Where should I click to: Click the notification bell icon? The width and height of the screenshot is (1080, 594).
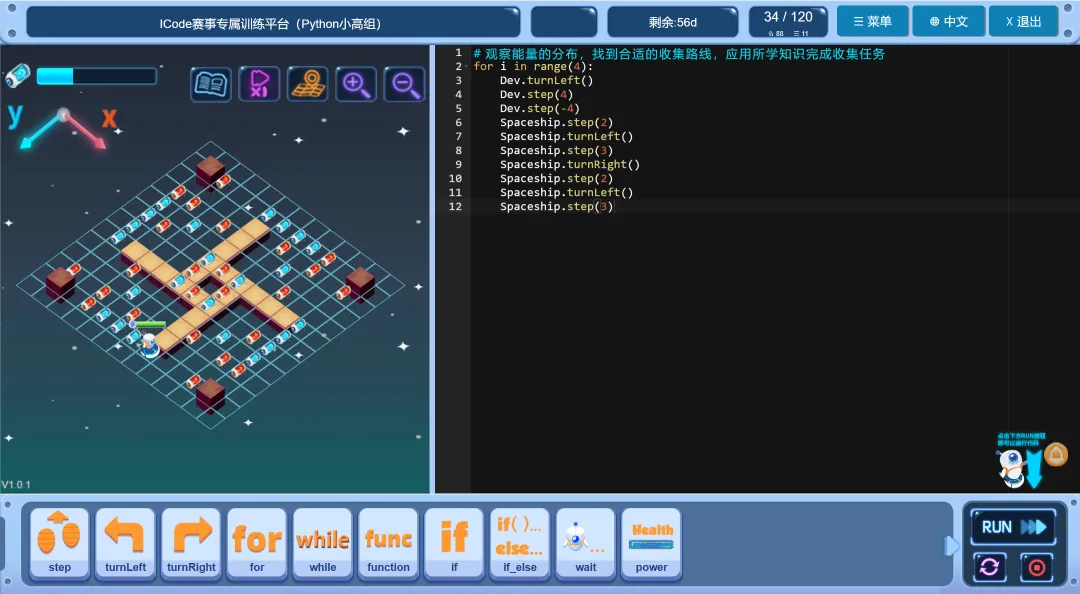pos(1056,455)
